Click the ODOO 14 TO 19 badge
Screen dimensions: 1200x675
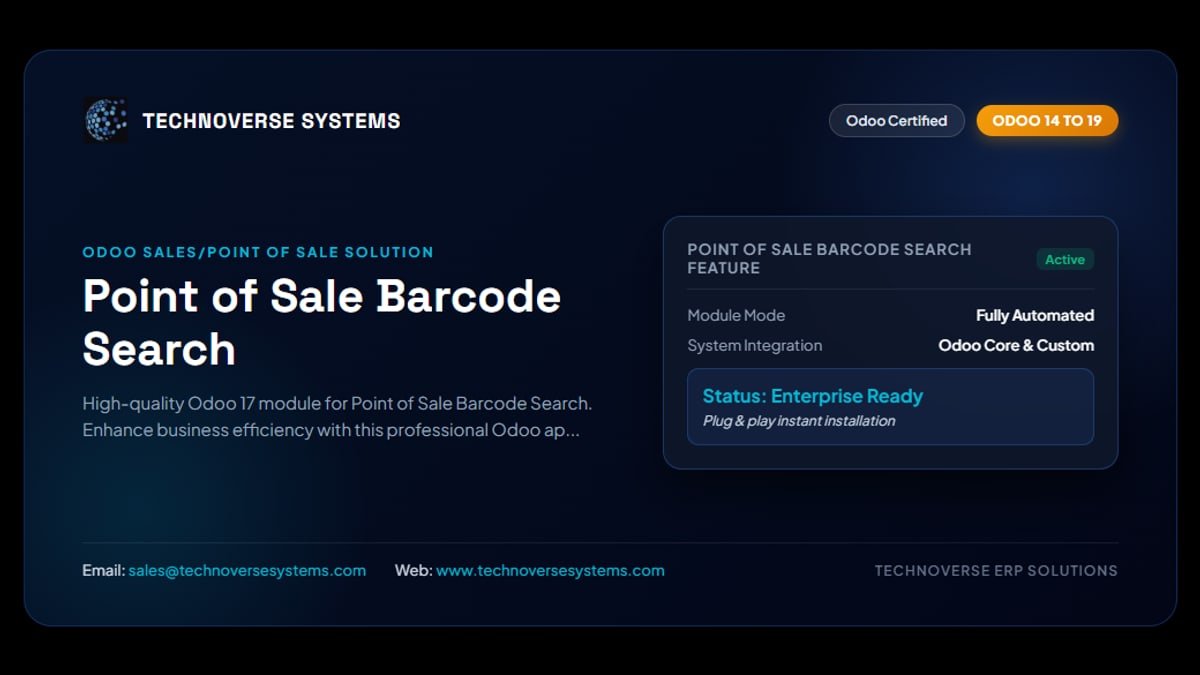[1047, 121]
